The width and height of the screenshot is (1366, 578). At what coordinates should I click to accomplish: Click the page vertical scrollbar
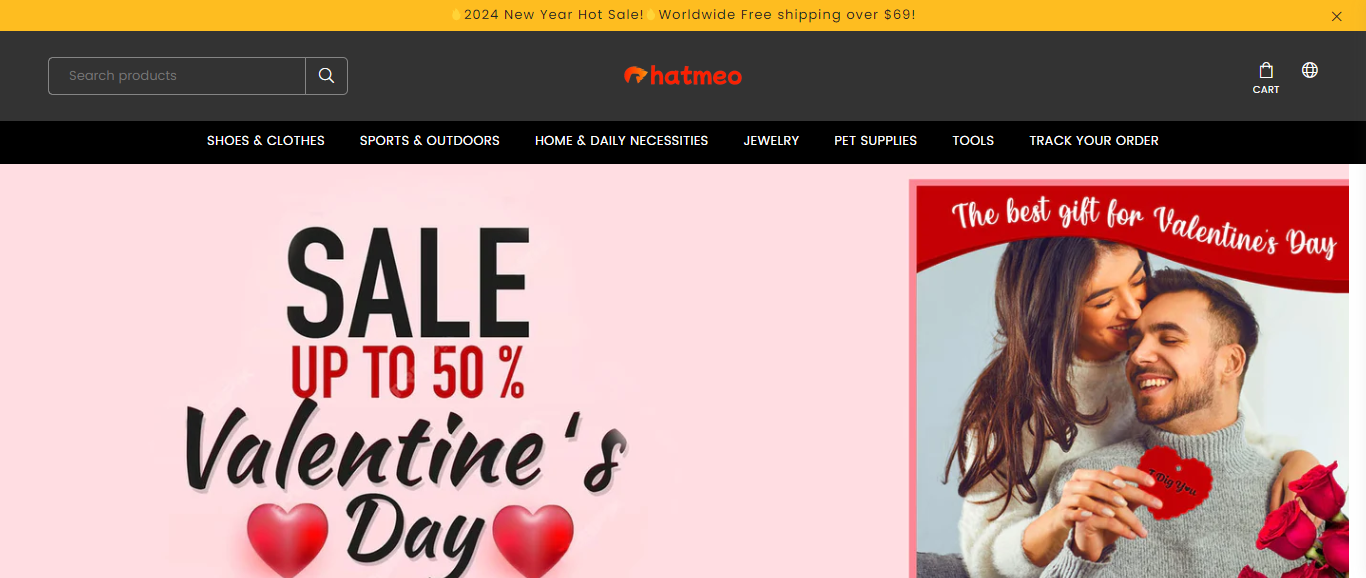pos(1358,371)
